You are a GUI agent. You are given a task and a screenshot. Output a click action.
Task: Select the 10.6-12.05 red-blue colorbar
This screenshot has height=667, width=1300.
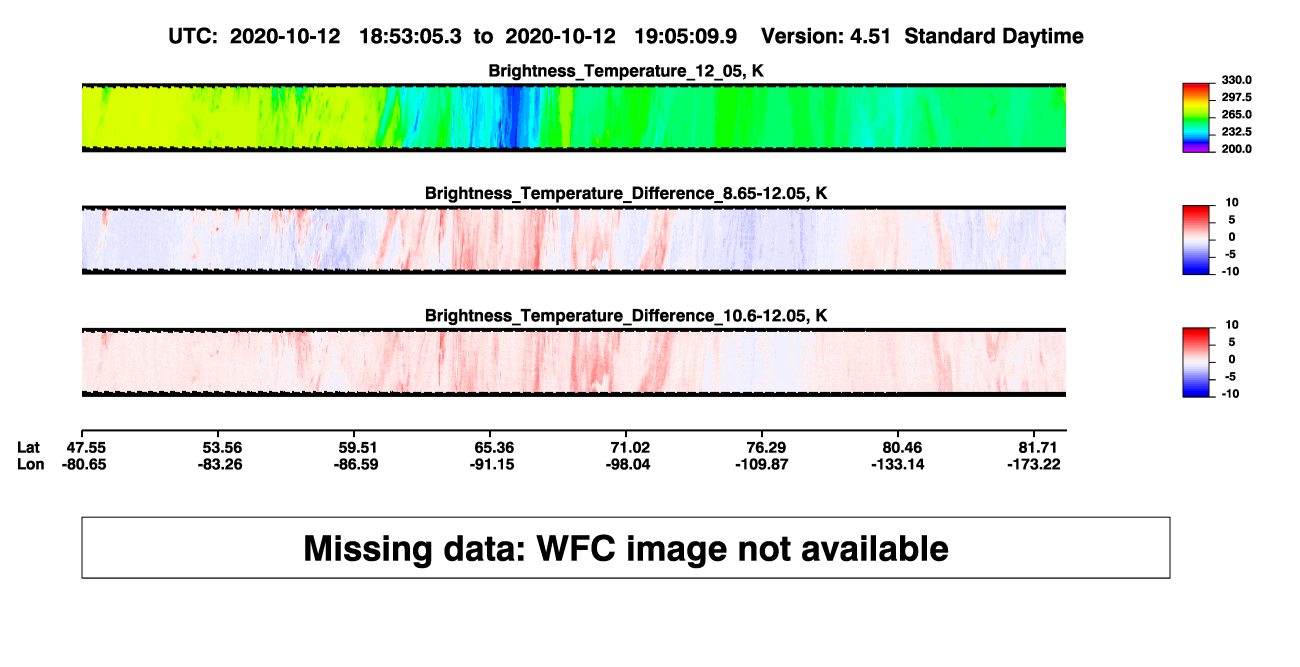pos(1196,362)
